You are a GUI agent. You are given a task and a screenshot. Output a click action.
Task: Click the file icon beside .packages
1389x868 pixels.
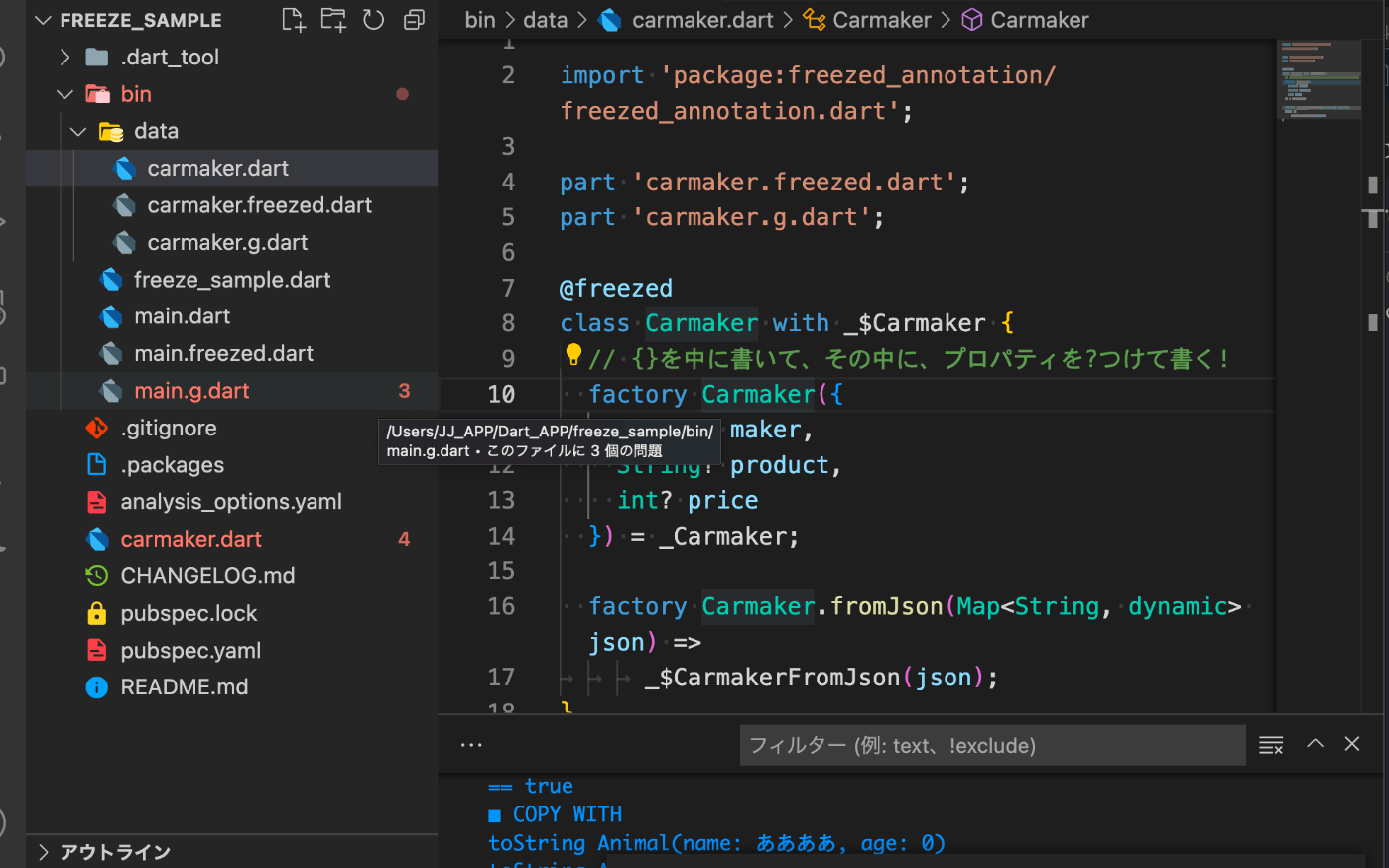click(x=97, y=464)
